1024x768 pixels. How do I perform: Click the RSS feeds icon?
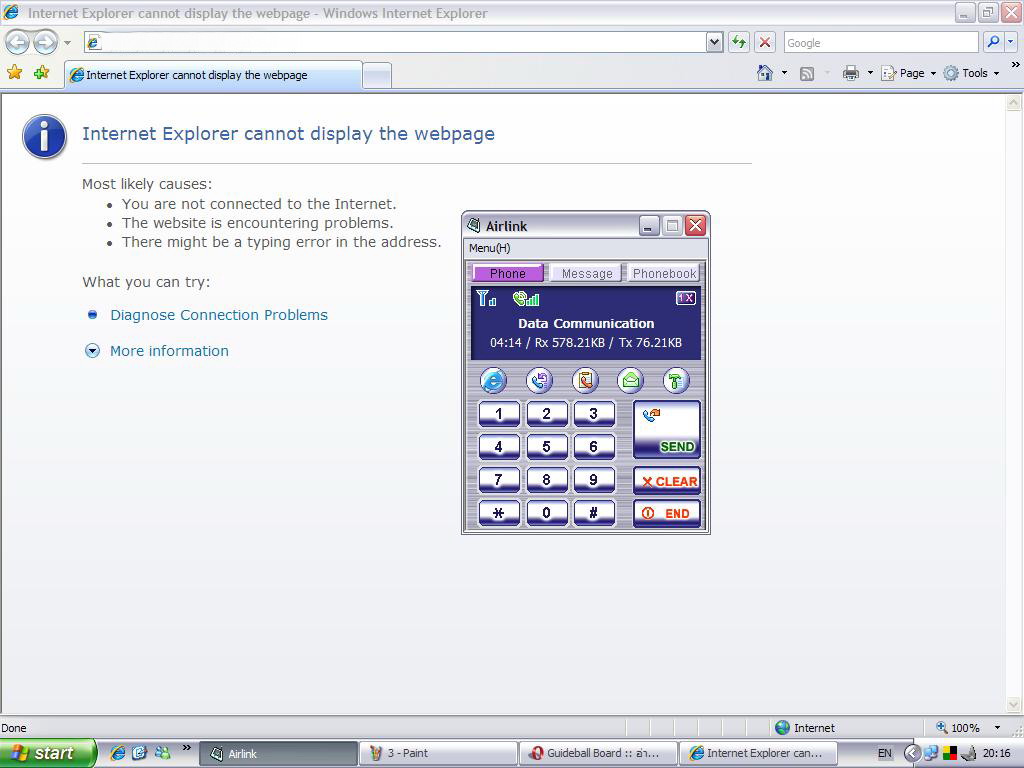(807, 74)
